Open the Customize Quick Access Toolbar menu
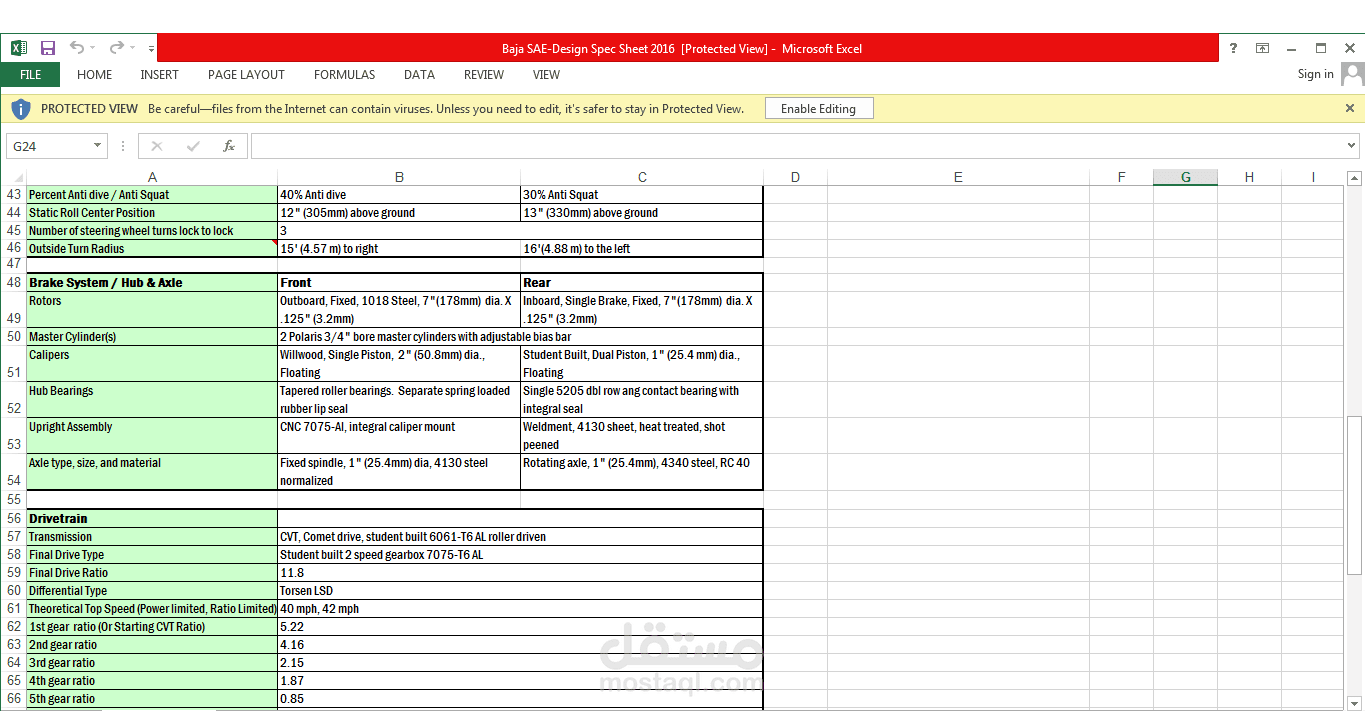Image resolution: width=1365 pixels, height=711 pixels. click(x=150, y=48)
